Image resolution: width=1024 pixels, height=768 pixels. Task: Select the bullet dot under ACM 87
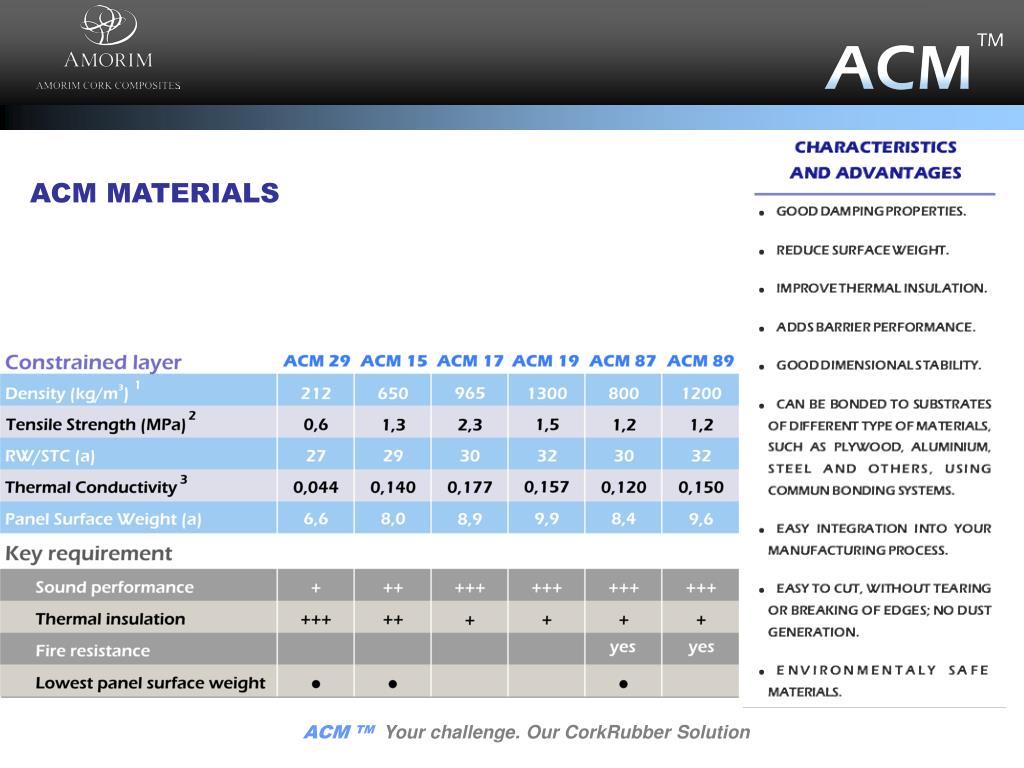pyautogui.click(x=624, y=684)
